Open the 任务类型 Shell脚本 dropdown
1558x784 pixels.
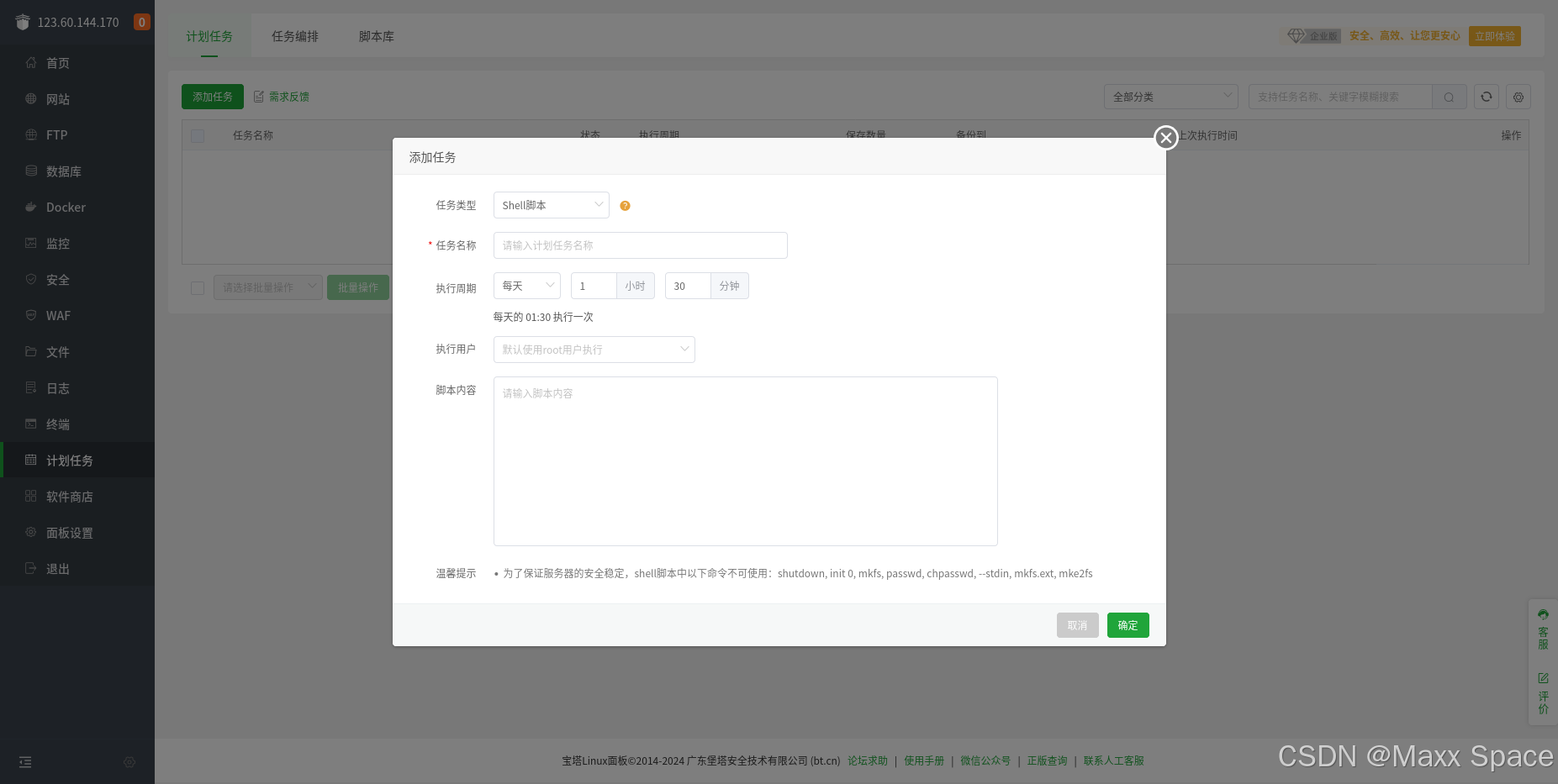coord(552,205)
